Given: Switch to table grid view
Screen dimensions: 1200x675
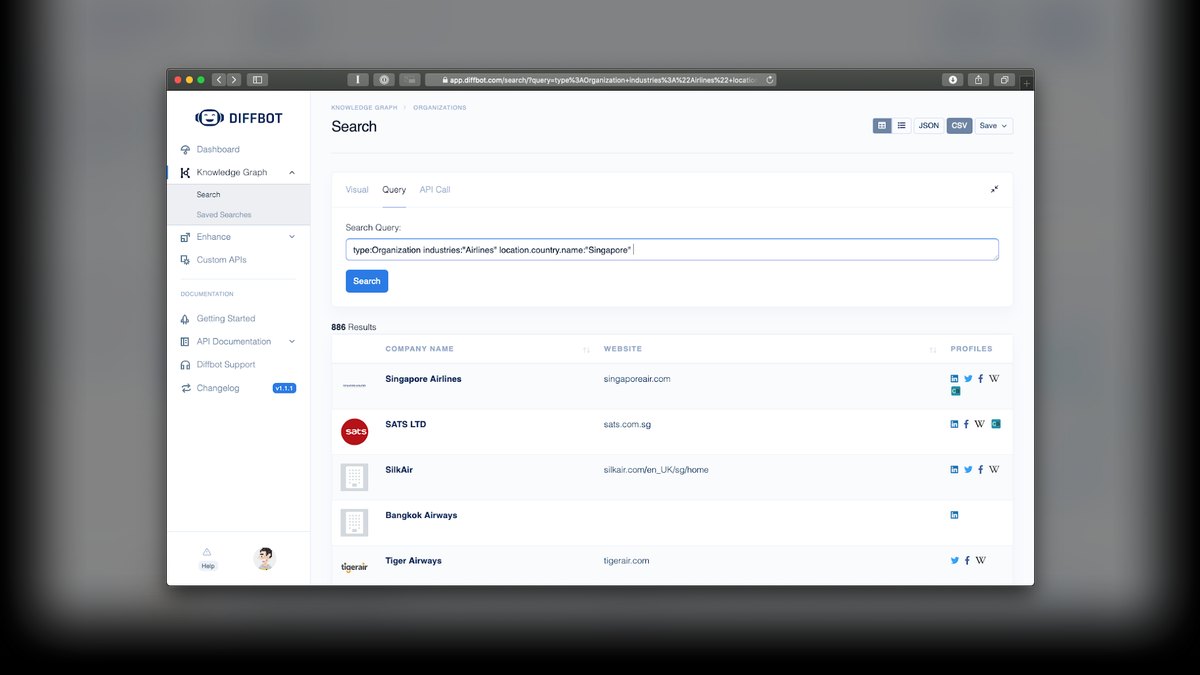Looking at the screenshot, I should [881, 126].
